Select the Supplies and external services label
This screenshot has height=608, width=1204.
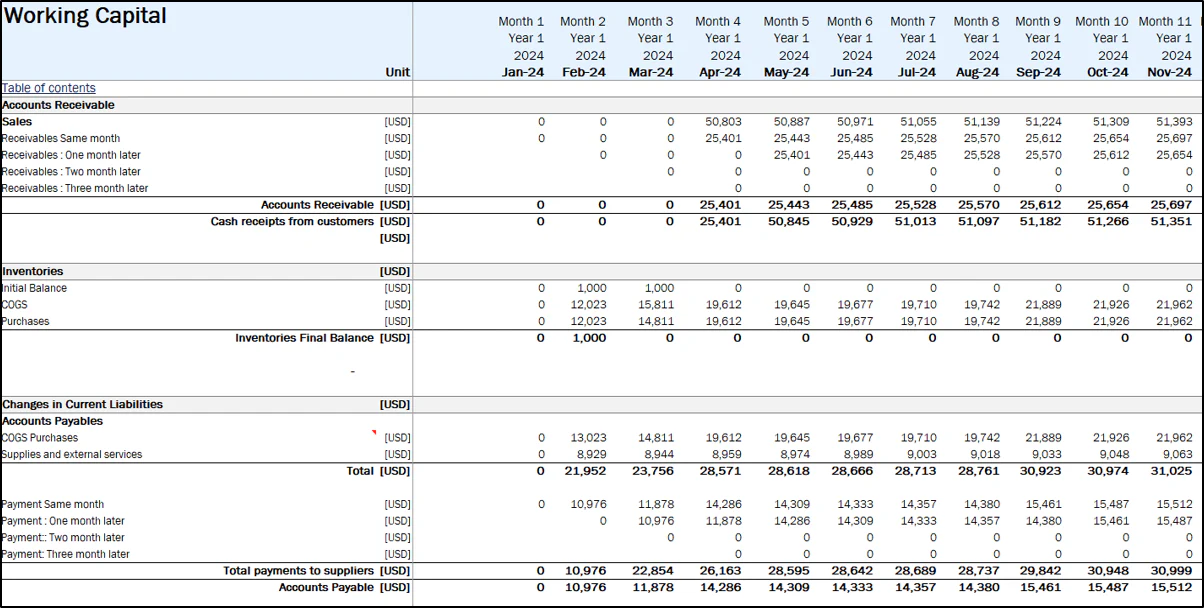(x=72, y=454)
